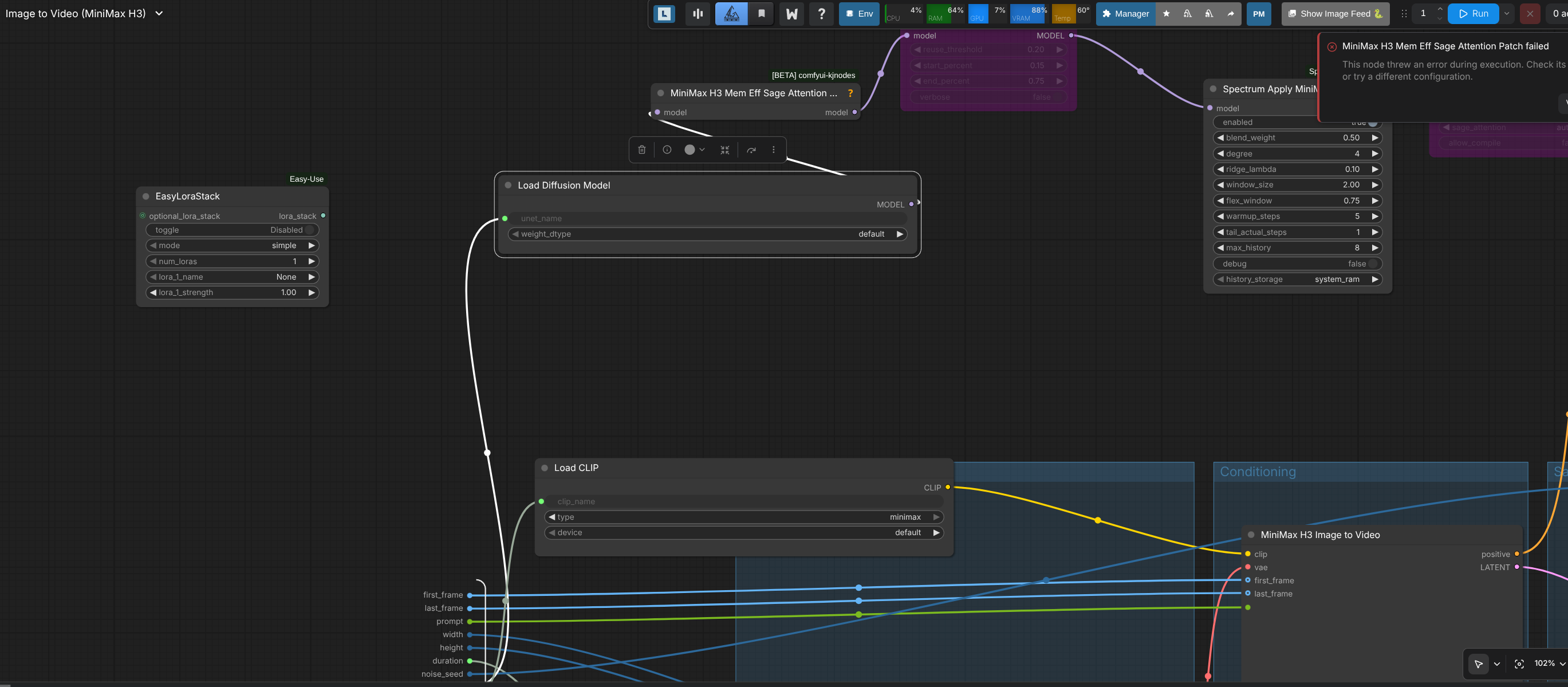Increase lora_1_strength with its right arrow
This screenshot has height=687, width=1568.
(312, 293)
